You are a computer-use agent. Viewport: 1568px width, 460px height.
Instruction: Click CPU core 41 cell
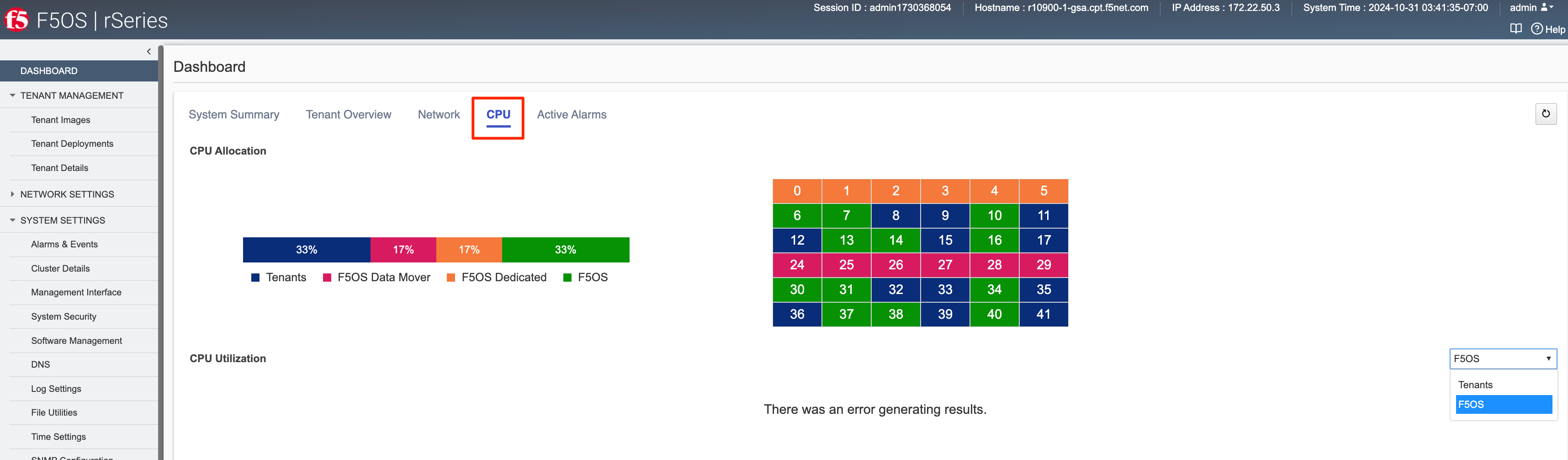point(1044,315)
